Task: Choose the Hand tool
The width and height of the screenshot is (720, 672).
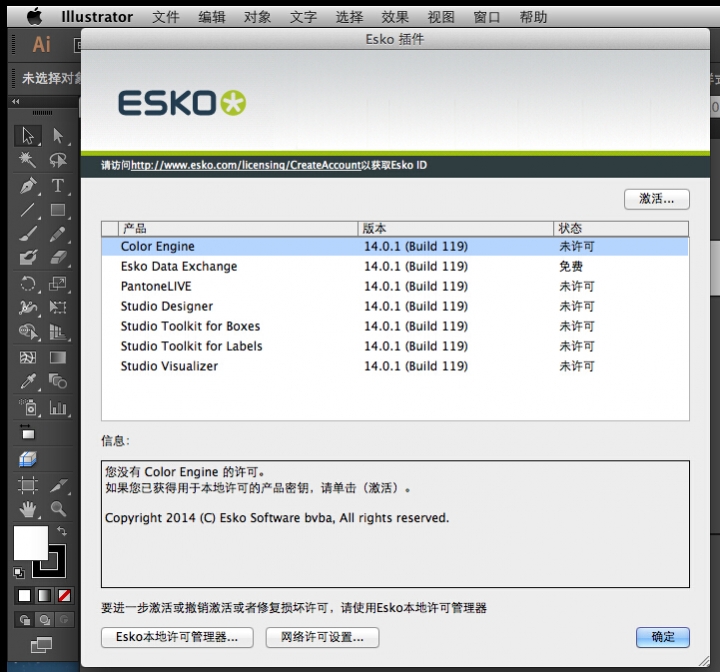Action: 28,509
